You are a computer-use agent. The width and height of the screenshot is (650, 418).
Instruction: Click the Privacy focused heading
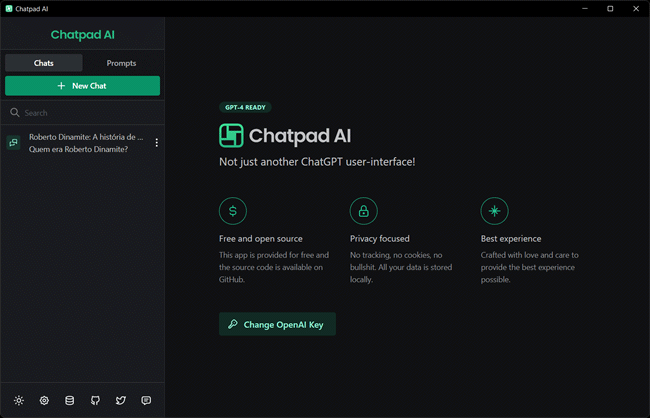pyautogui.click(x=380, y=239)
